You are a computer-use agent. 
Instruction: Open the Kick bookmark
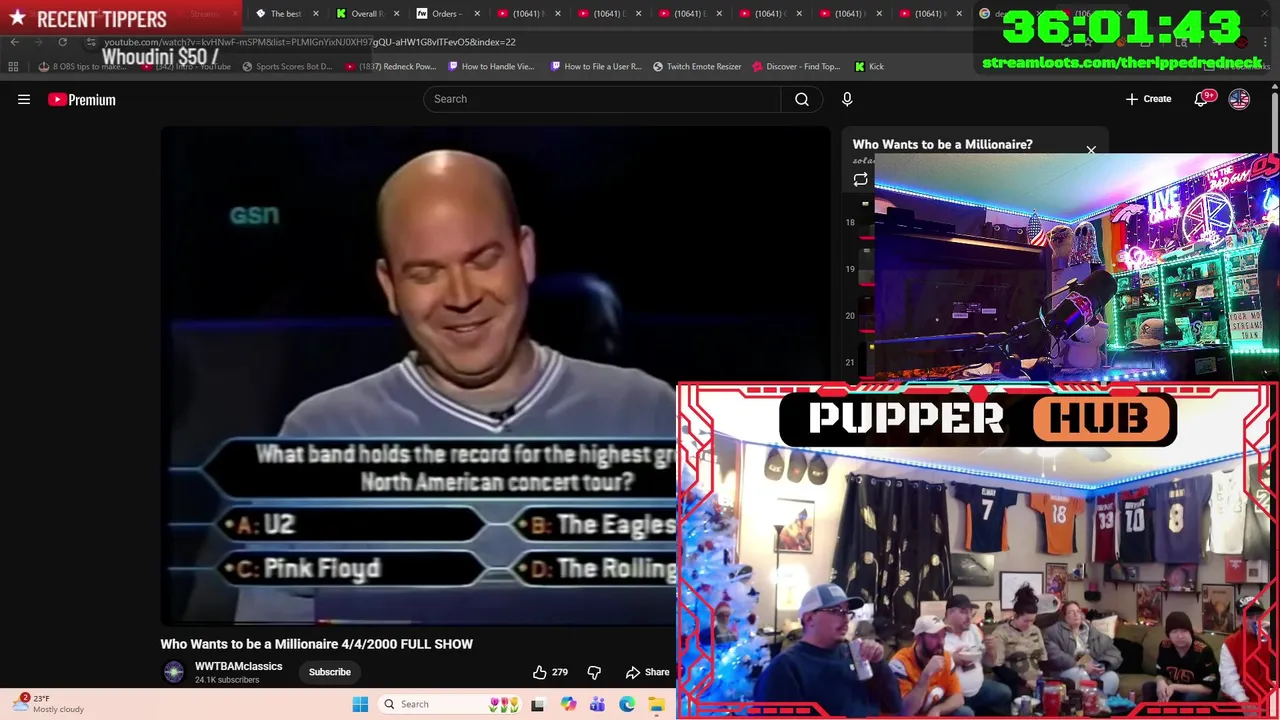coord(869,66)
